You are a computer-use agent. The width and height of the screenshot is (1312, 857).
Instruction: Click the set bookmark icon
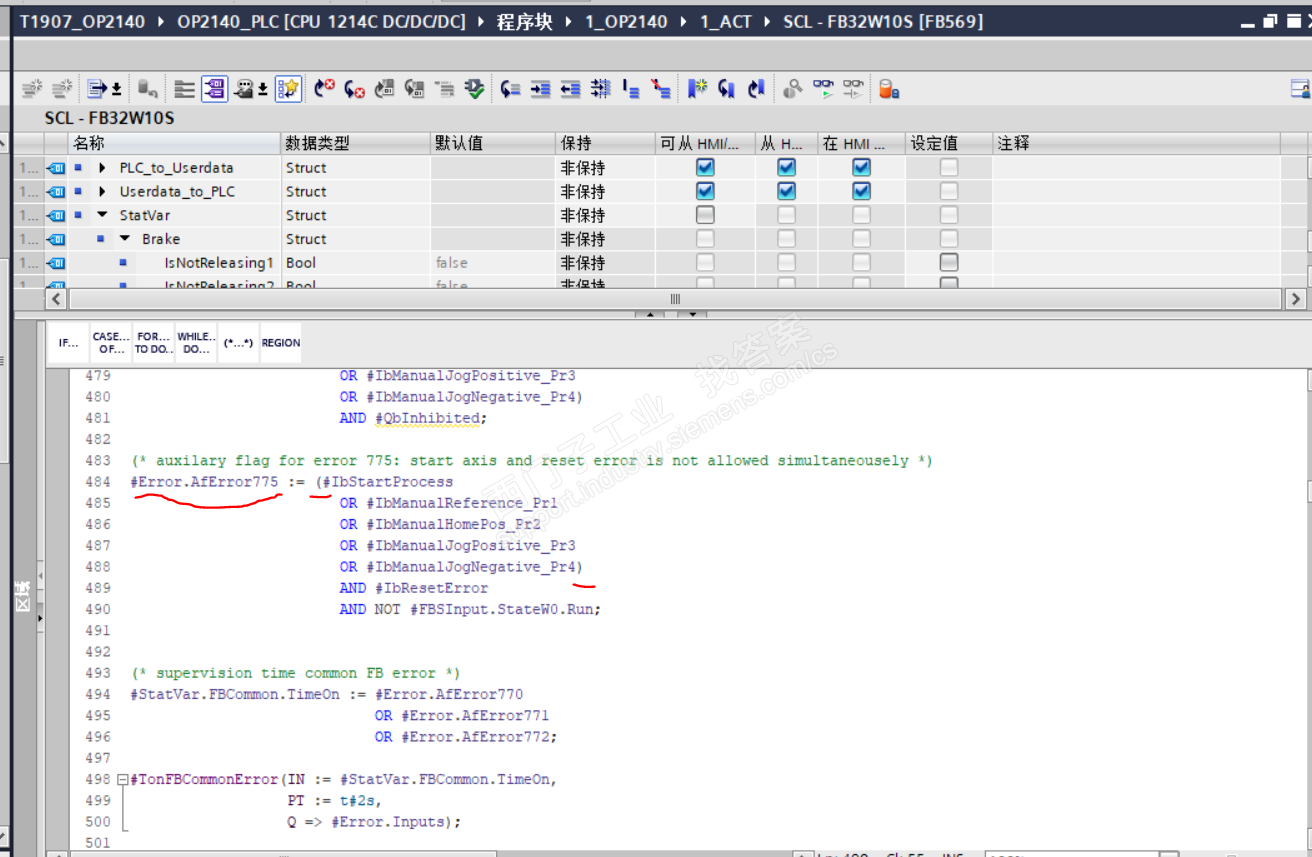pos(697,90)
